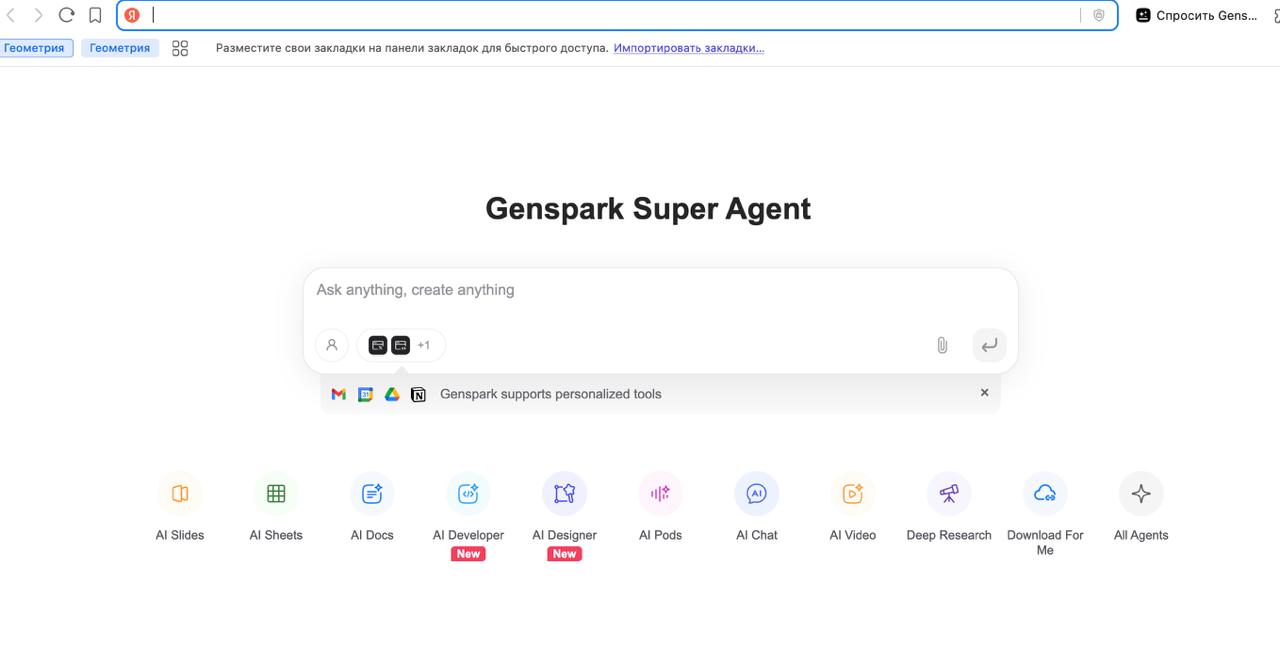Open the Deep Research agent
The height and width of the screenshot is (666, 1280).
[x=949, y=494]
